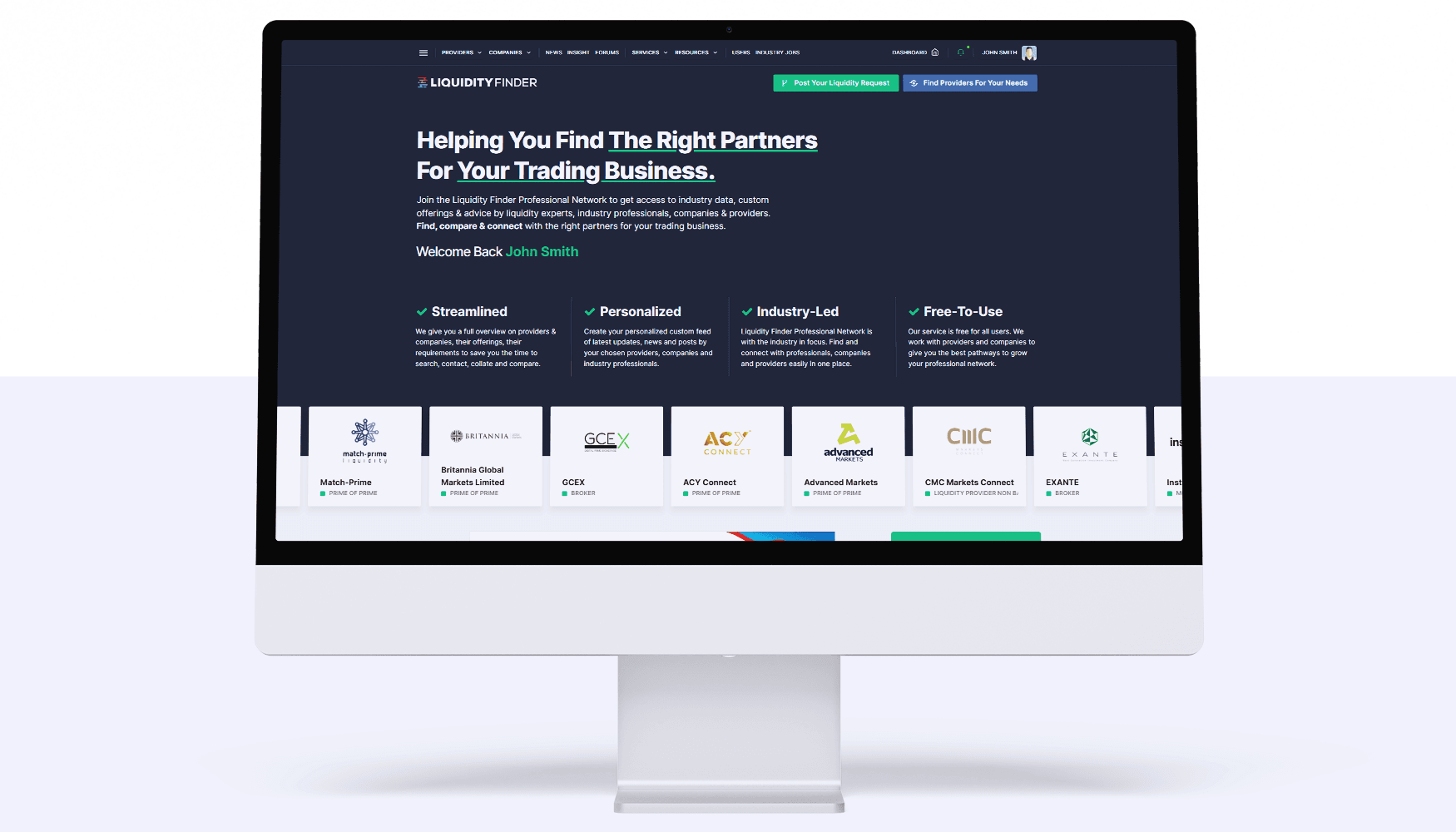Open the Advanced Markets card

(x=849, y=456)
